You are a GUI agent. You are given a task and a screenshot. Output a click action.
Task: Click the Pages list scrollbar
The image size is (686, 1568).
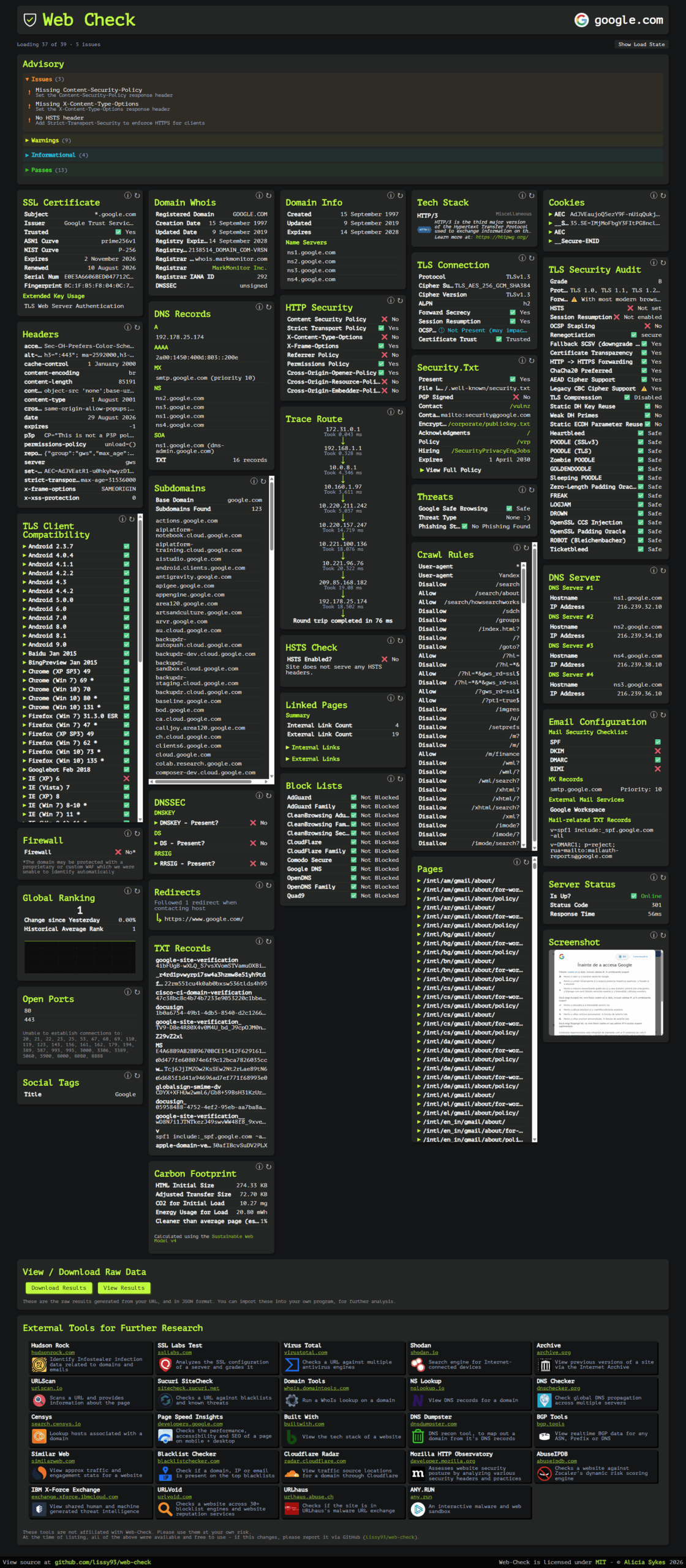535,1000
